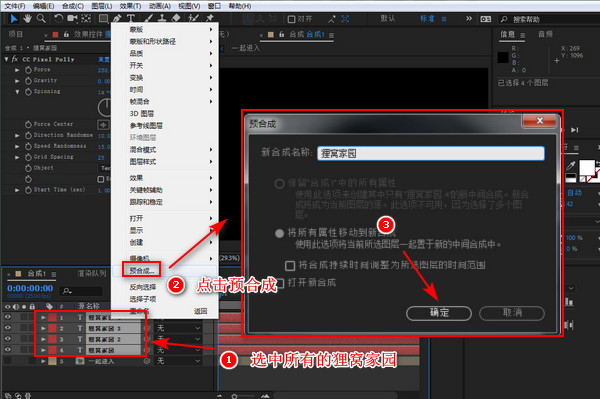Click the white fill color swatch
This screenshot has height=399, width=600.
(x=587, y=168)
